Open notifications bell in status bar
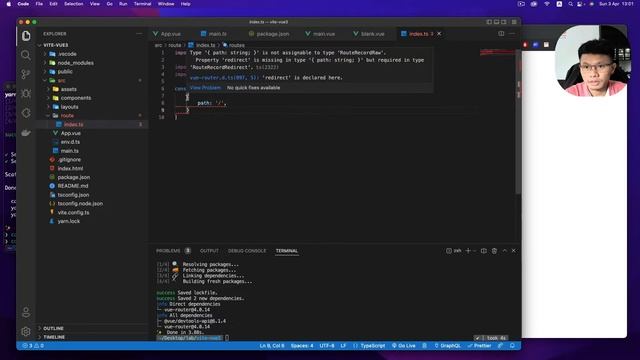640x360 pixels. pos(512,346)
